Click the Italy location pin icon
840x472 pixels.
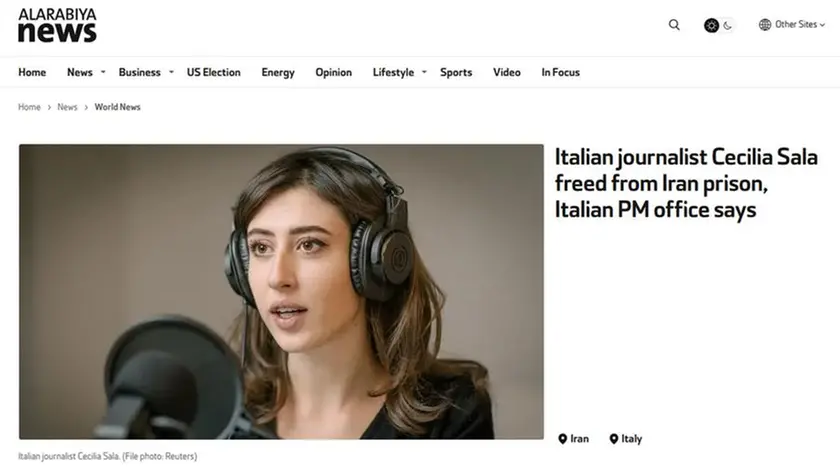point(614,439)
